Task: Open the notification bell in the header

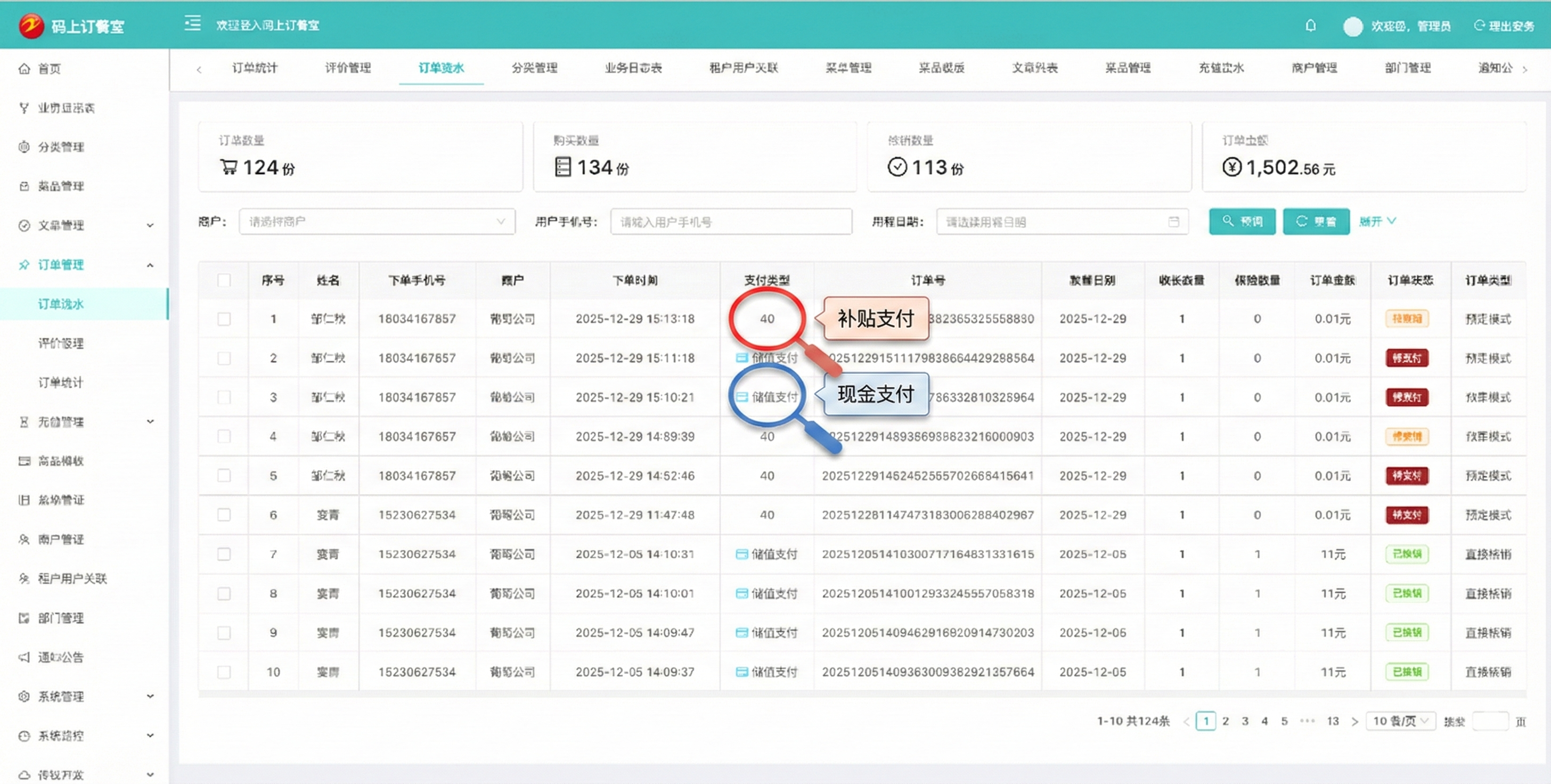Action: (x=1310, y=25)
